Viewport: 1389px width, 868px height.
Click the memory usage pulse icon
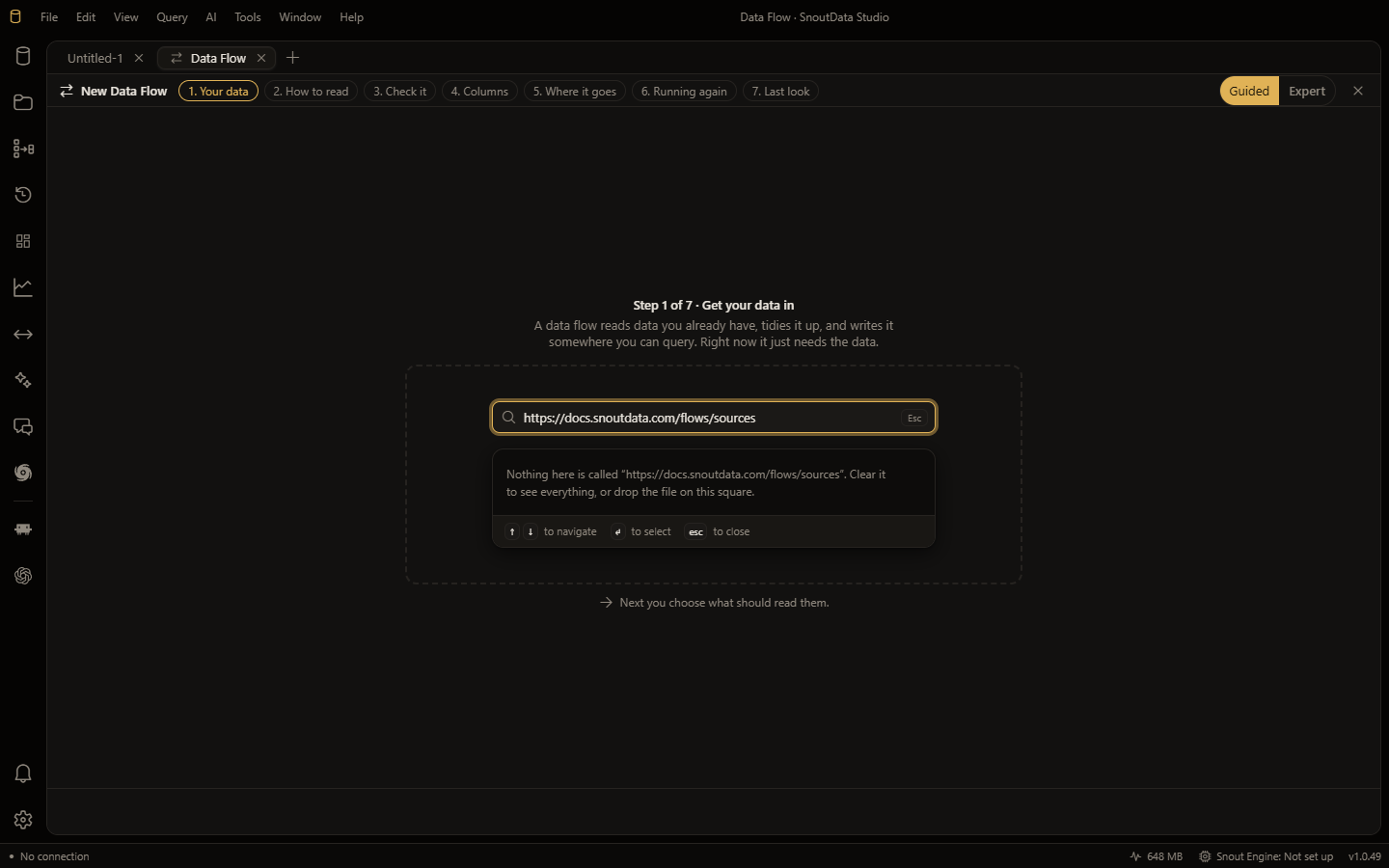click(x=1135, y=856)
